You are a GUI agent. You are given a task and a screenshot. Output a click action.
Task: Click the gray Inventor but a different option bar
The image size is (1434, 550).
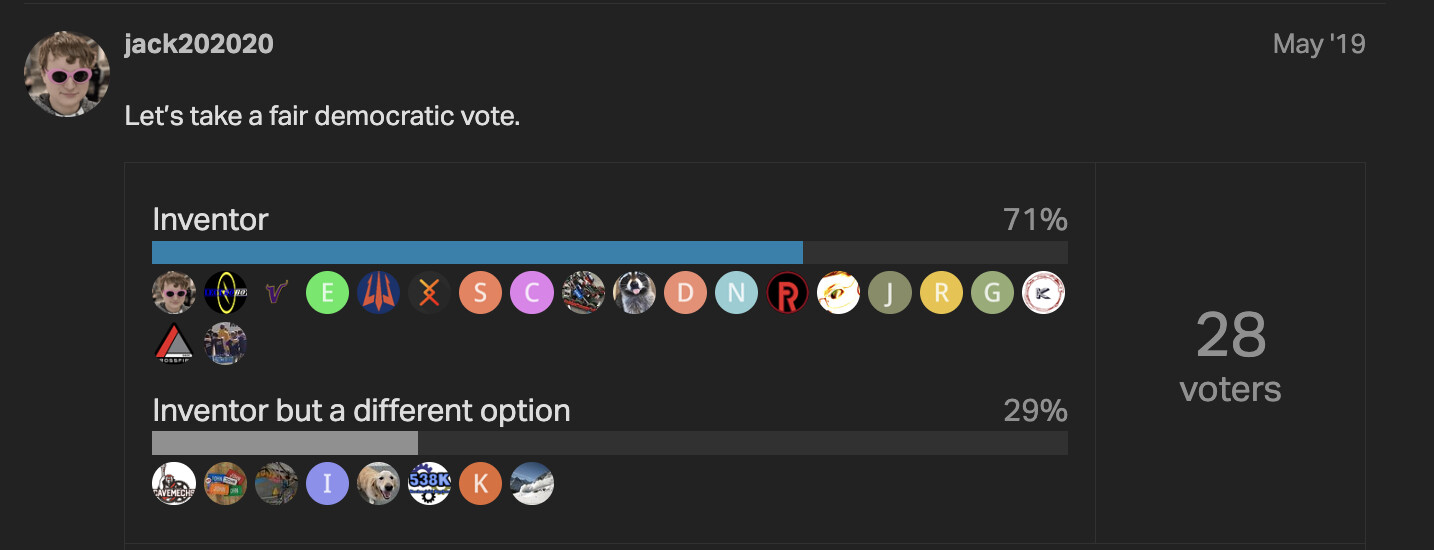click(x=285, y=443)
